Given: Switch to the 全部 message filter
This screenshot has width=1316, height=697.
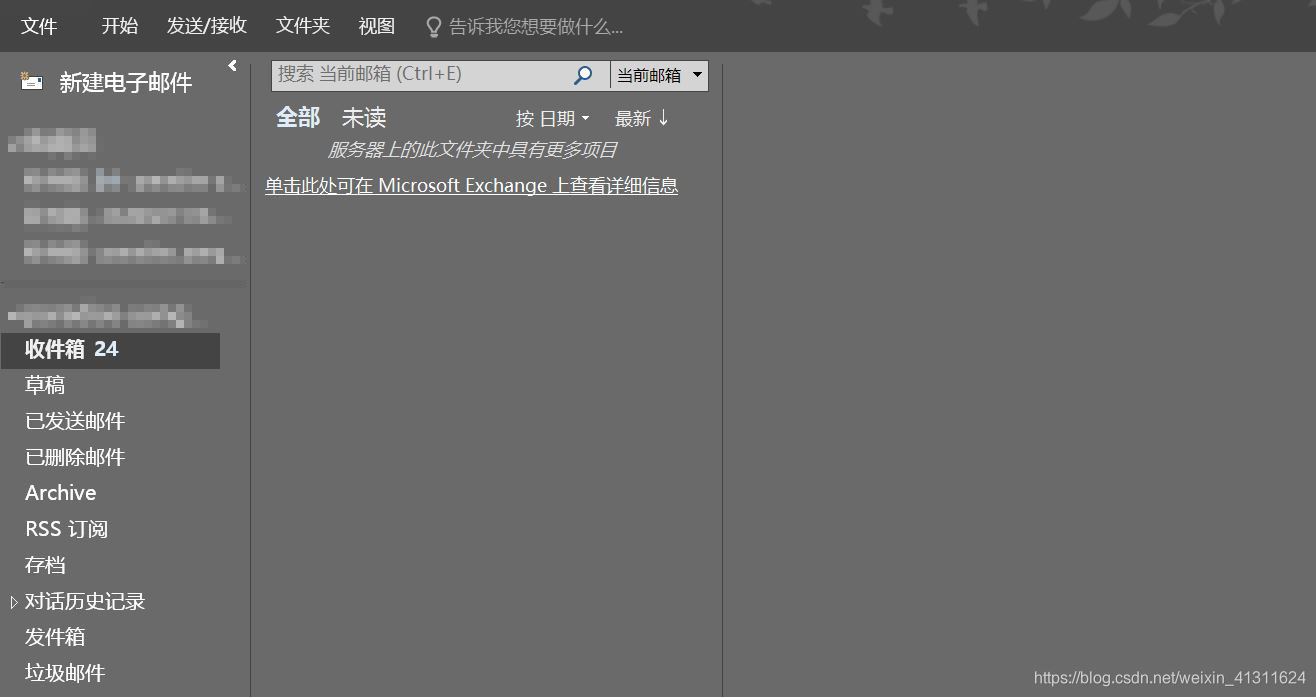Looking at the screenshot, I should (297, 117).
